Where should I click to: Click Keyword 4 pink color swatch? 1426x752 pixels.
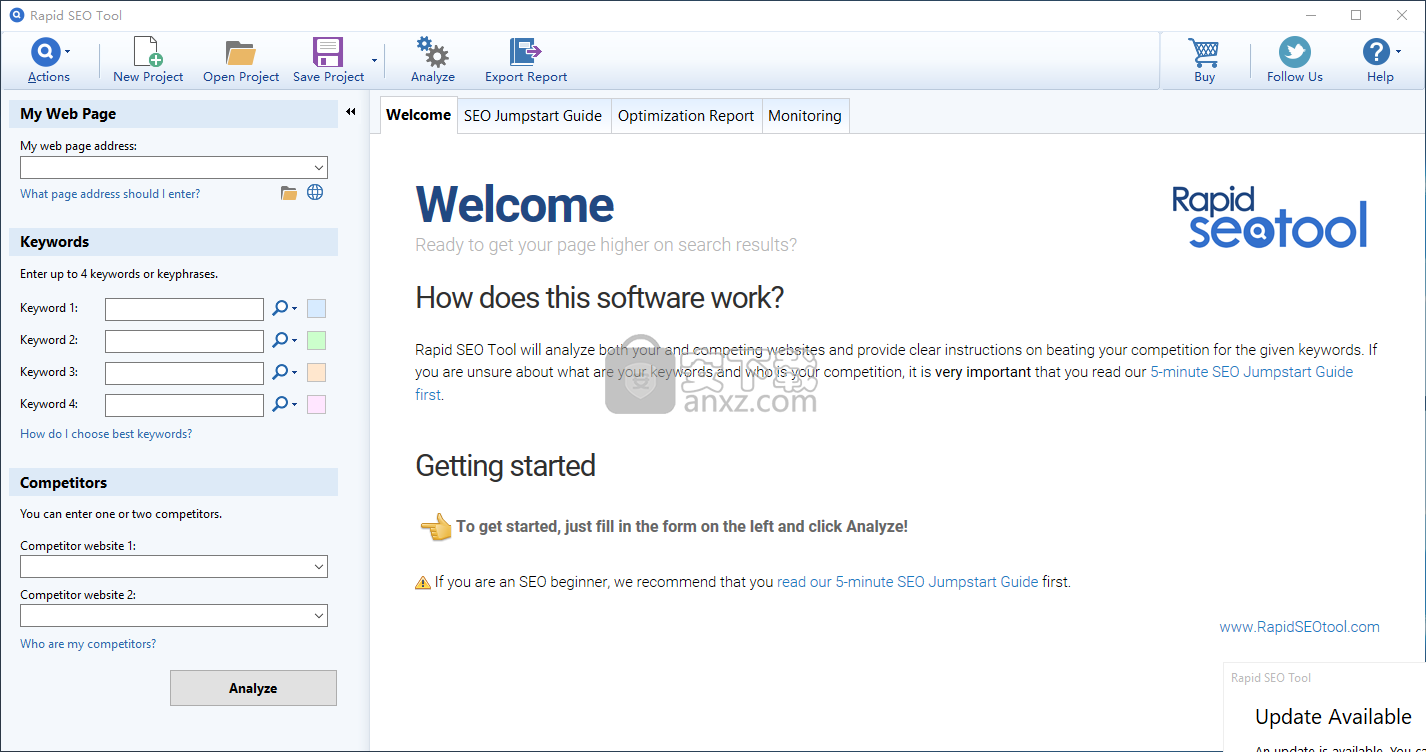(x=316, y=405)
